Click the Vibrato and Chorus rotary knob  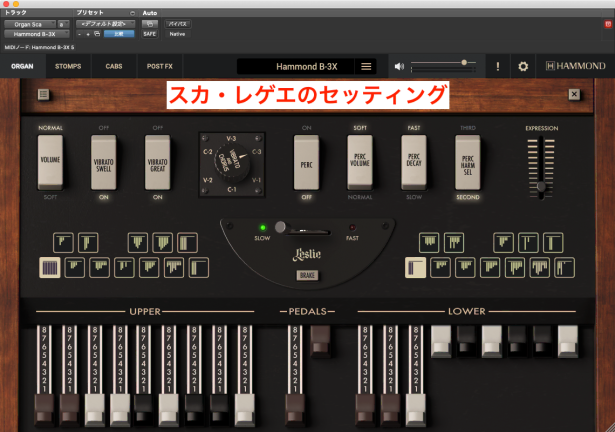click(232, 163)
